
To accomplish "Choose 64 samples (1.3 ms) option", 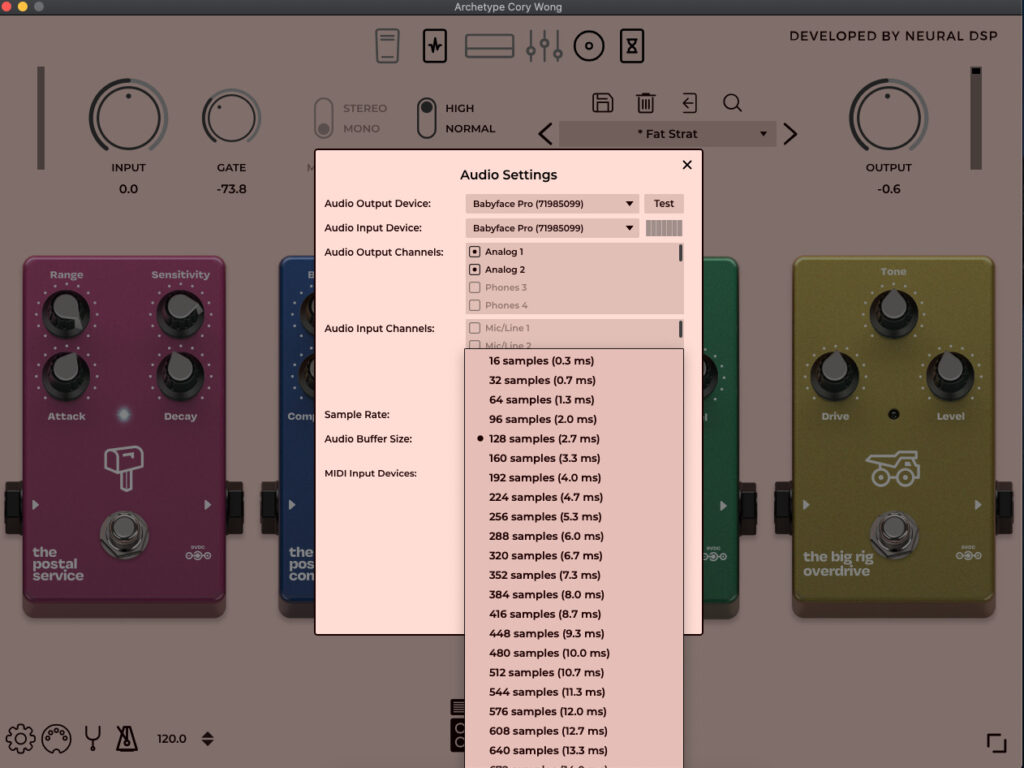I will click(x=541, y=400).
